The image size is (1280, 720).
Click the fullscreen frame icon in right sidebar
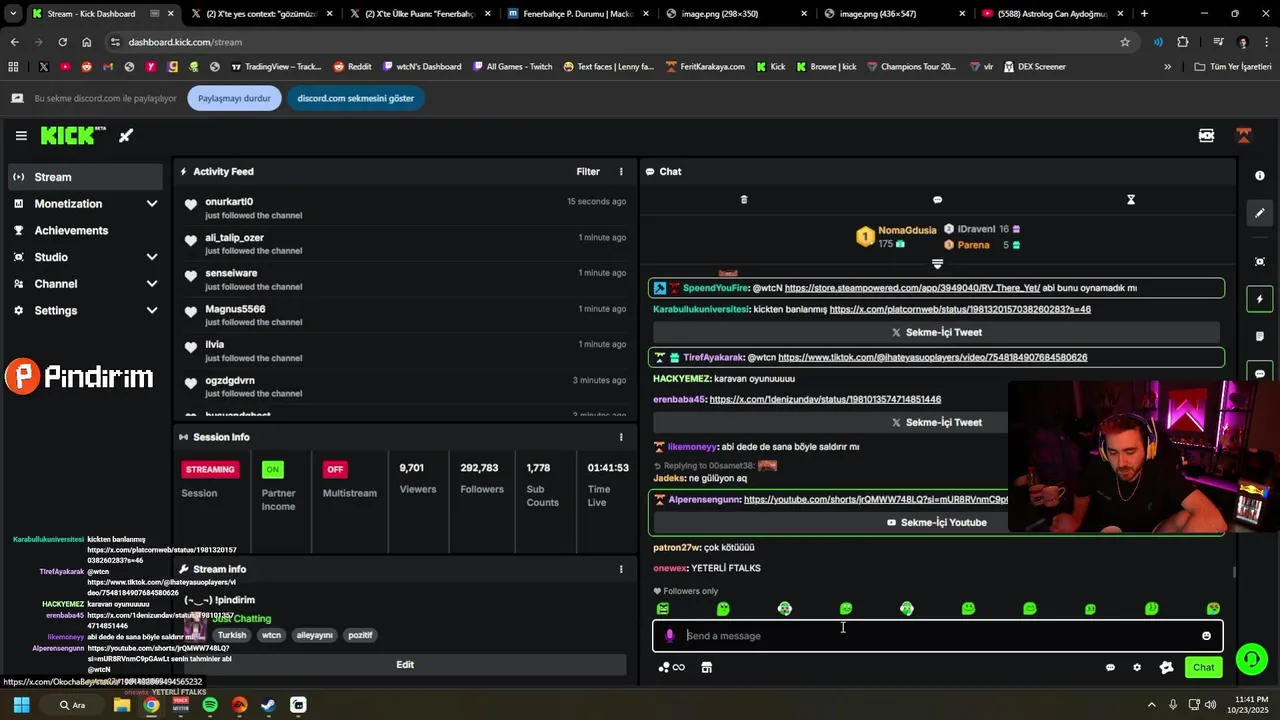pyautogui.click(x=1260, y=262)
